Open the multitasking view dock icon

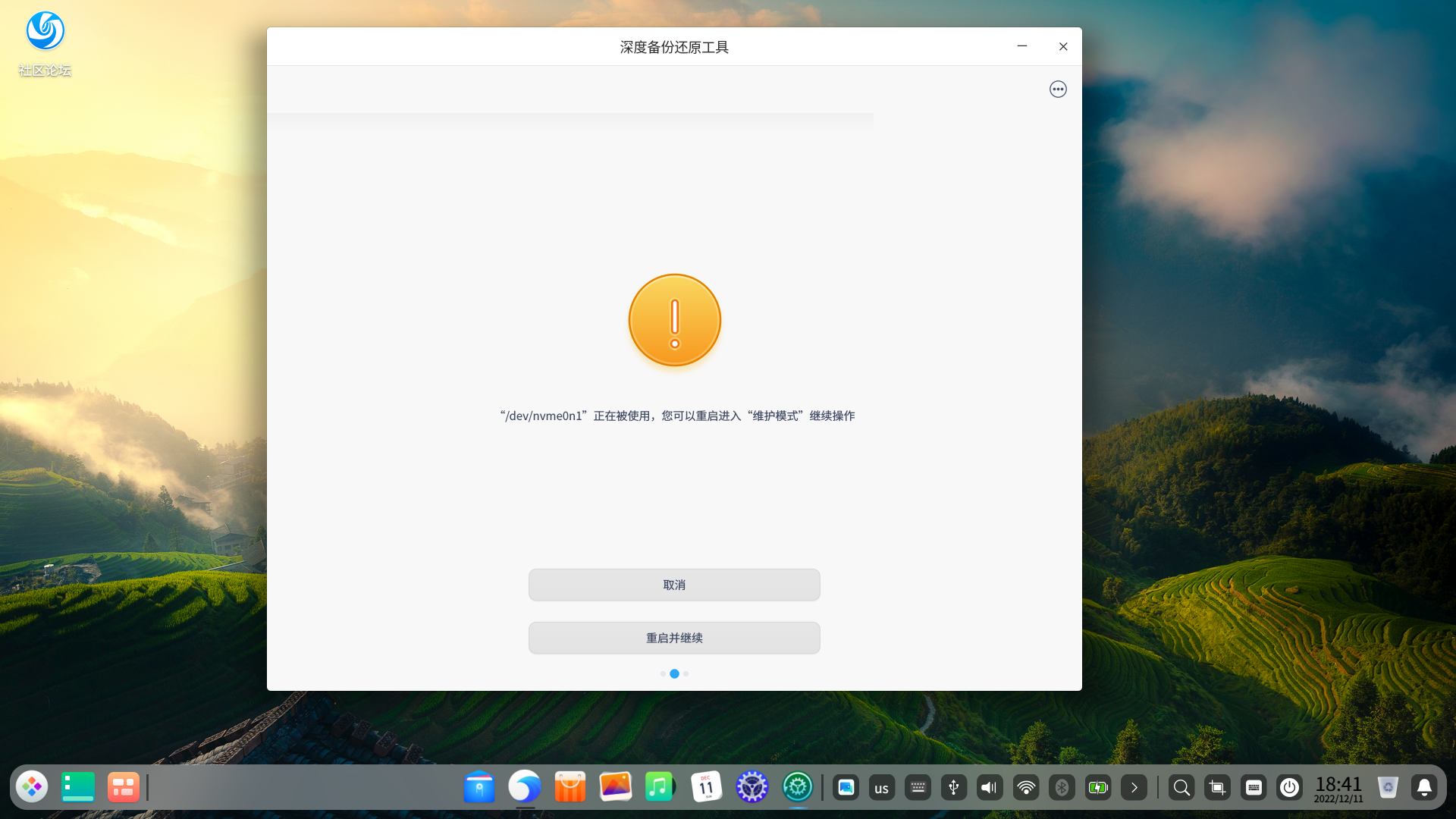point(123,787)
